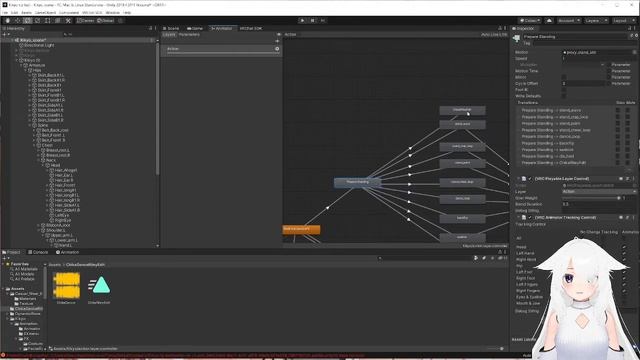
Task: Switch to the Scene tab
Action: [171, 28]
